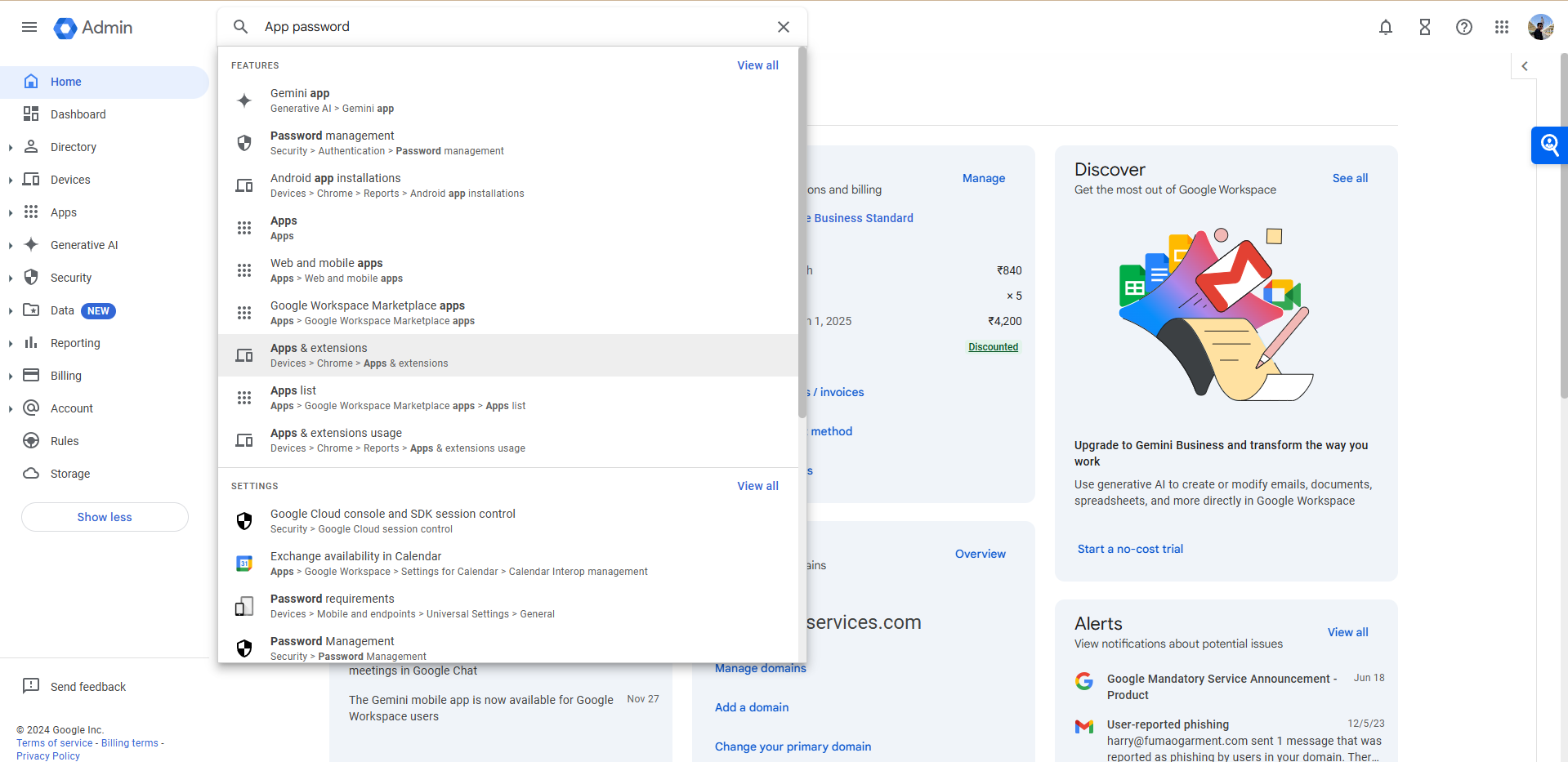Click View all in Alerts card
The image size is (1568, 762).
tap(1347, 632)
